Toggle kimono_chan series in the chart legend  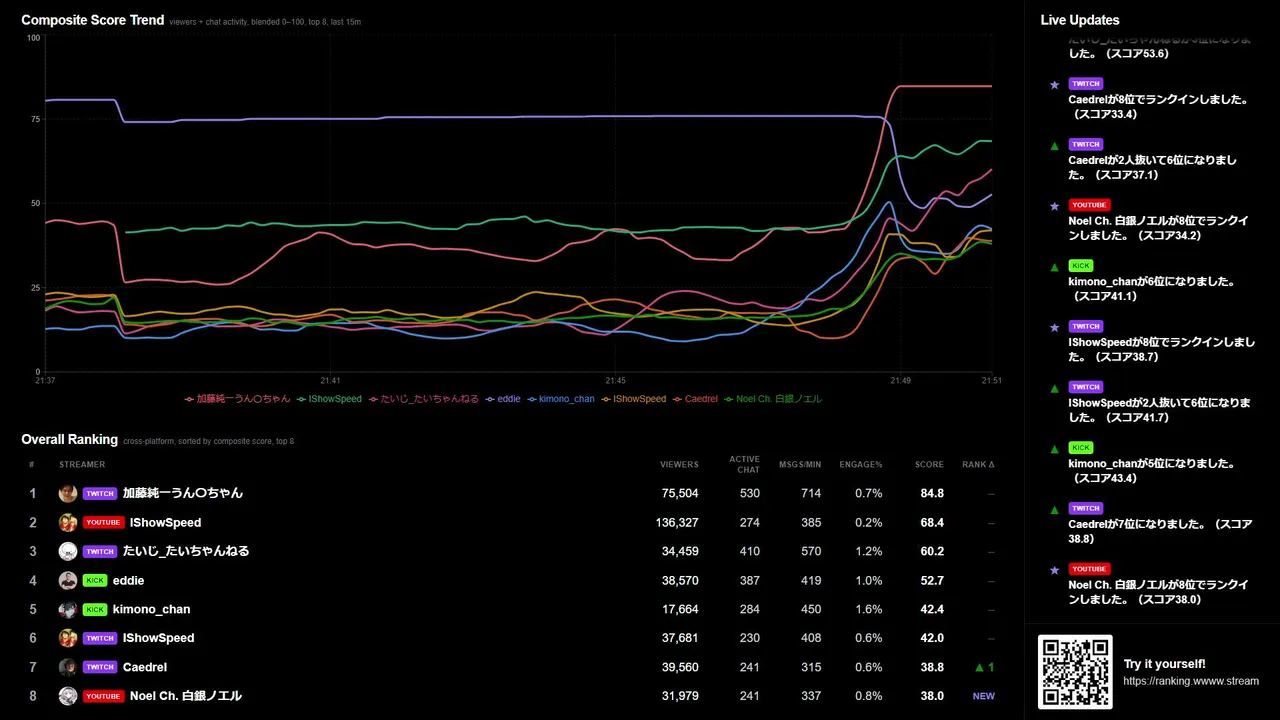click(561, 399)
